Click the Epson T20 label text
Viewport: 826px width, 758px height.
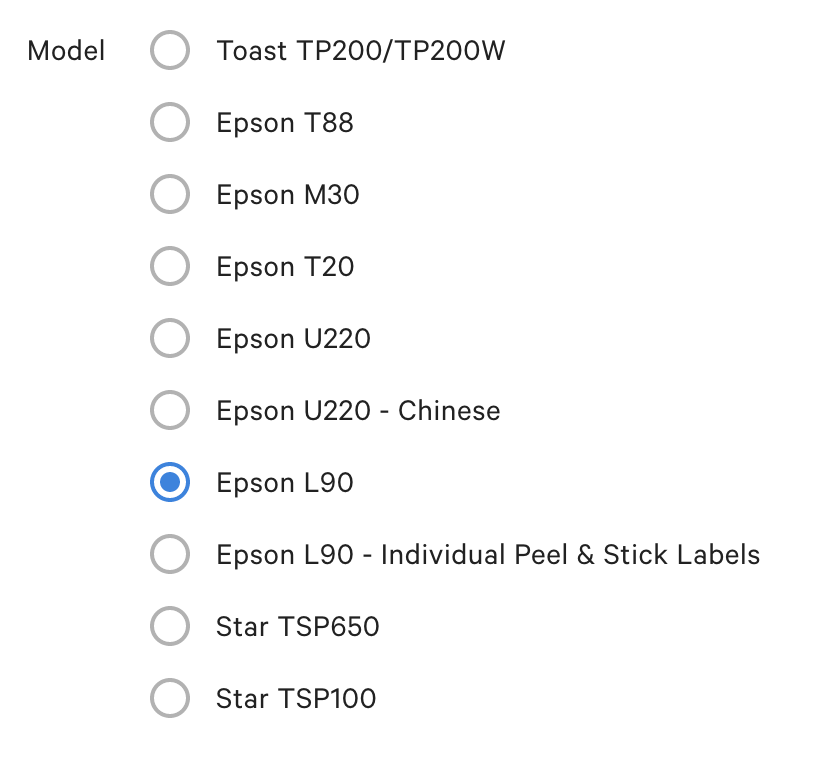pos(285,266)
